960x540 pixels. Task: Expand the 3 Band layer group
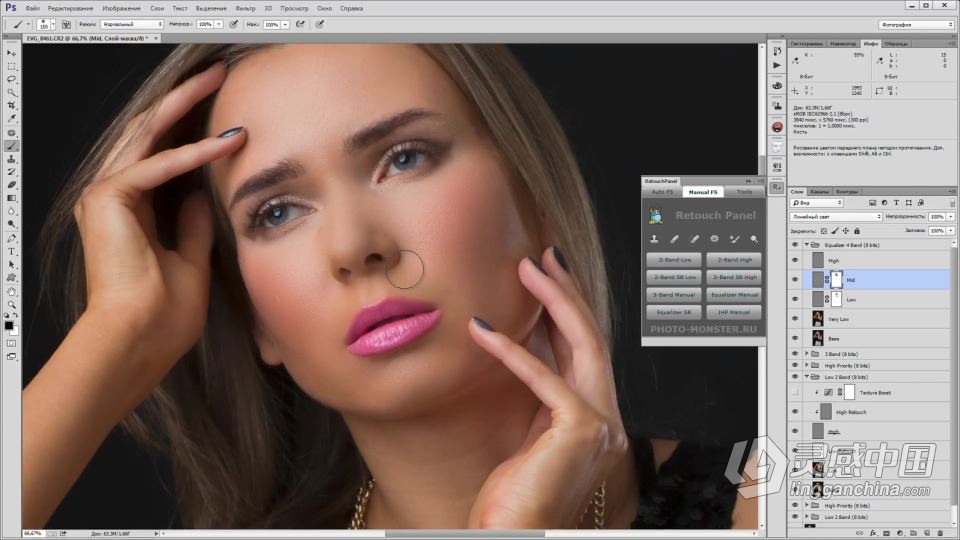807,353
